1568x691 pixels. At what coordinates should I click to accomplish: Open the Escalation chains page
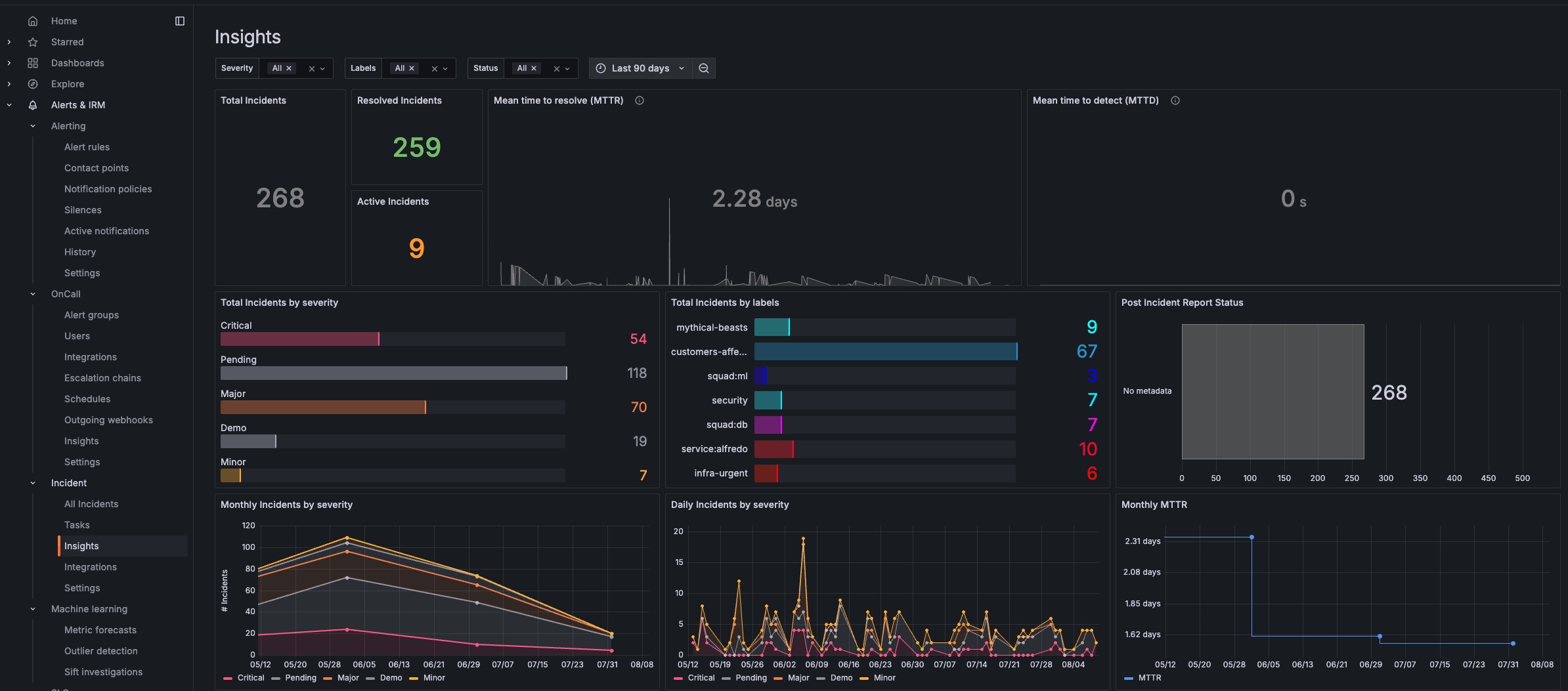click(103, 377)
